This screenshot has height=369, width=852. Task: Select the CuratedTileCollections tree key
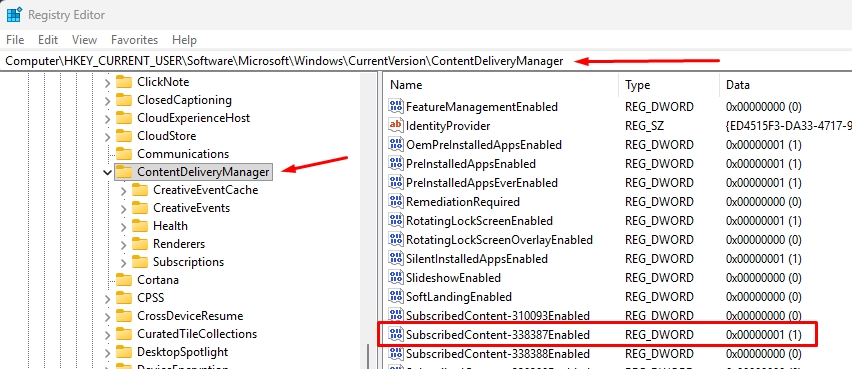pyautogui.click(x=197, y=334)
